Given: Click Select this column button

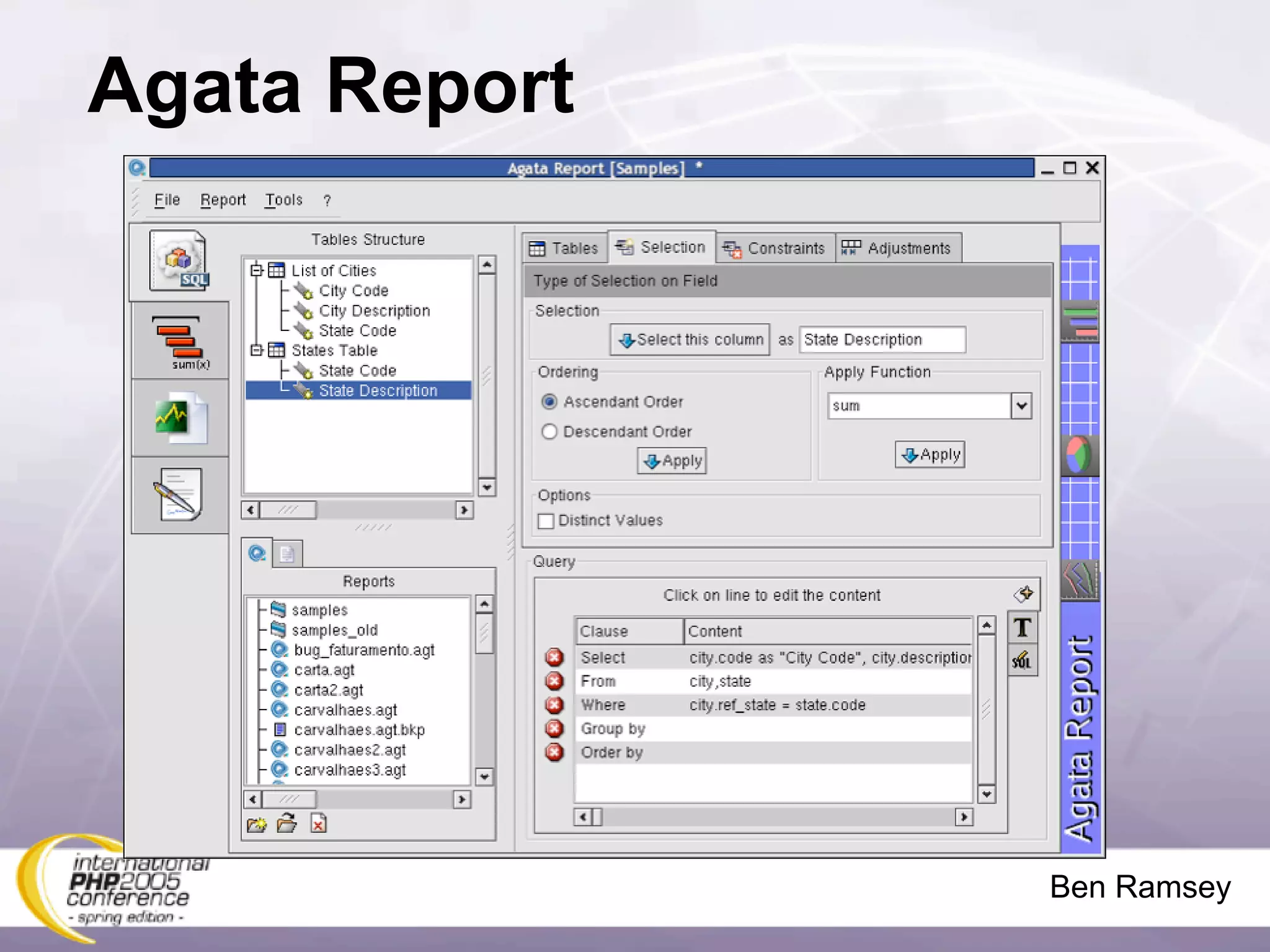Looking at the screenshot, I should click(x=690, y=340).
